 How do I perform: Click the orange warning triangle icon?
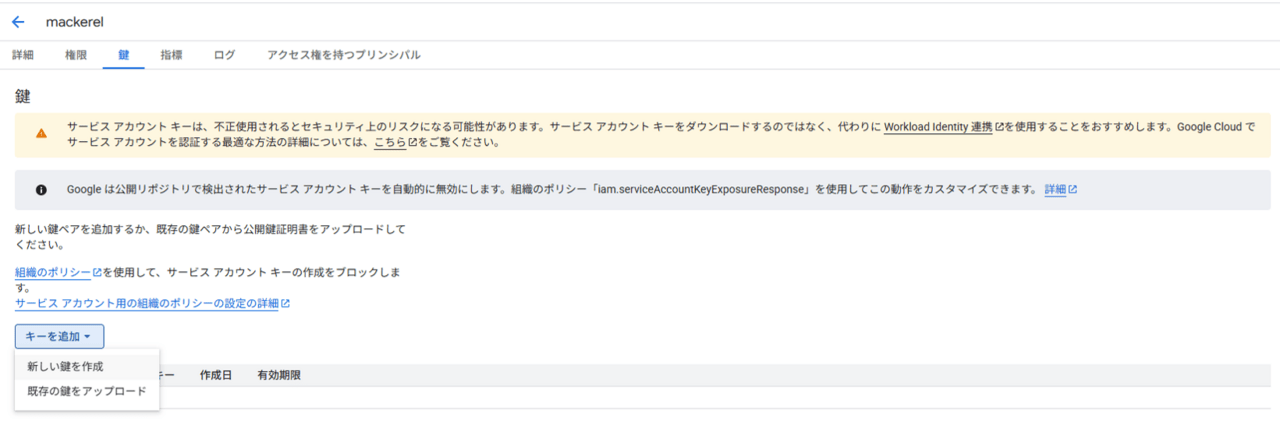pyautogui.click(x=41, y=134)
